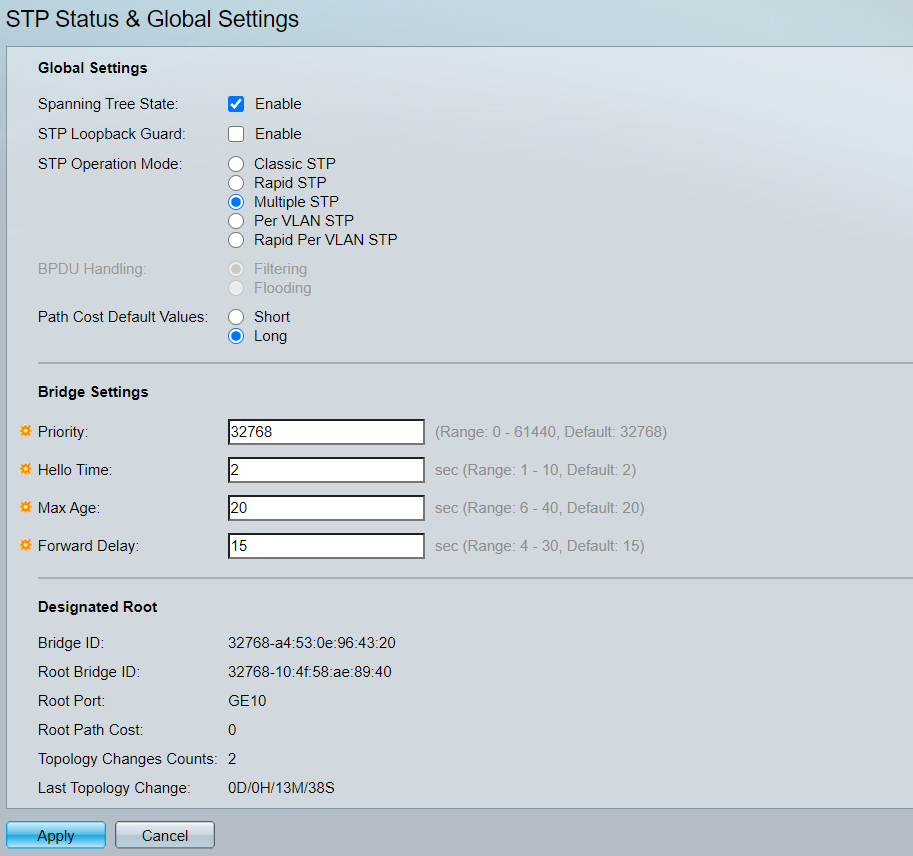Click the Root Port value GE10
Screen dimensions: 913x856
tap(247, 701)
